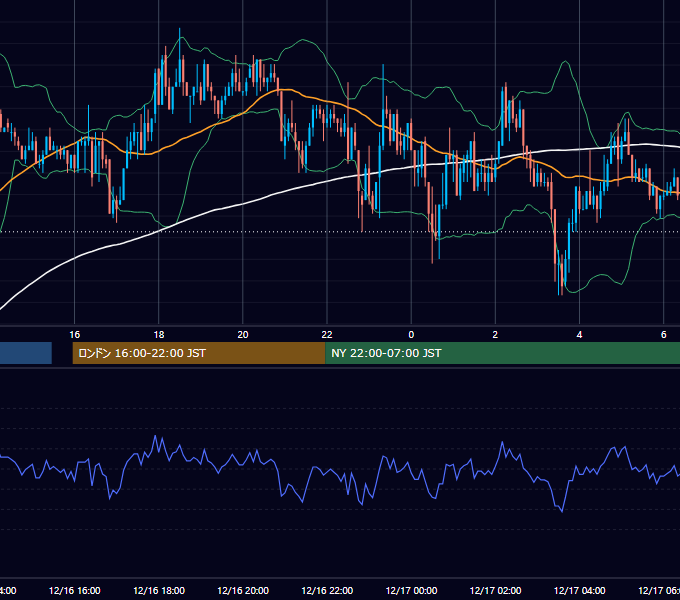Click the 12/16 20:00 oscillator axis label
Viewport: 680px width, 600px height.
pyautogui.click(x=243, y=590)
